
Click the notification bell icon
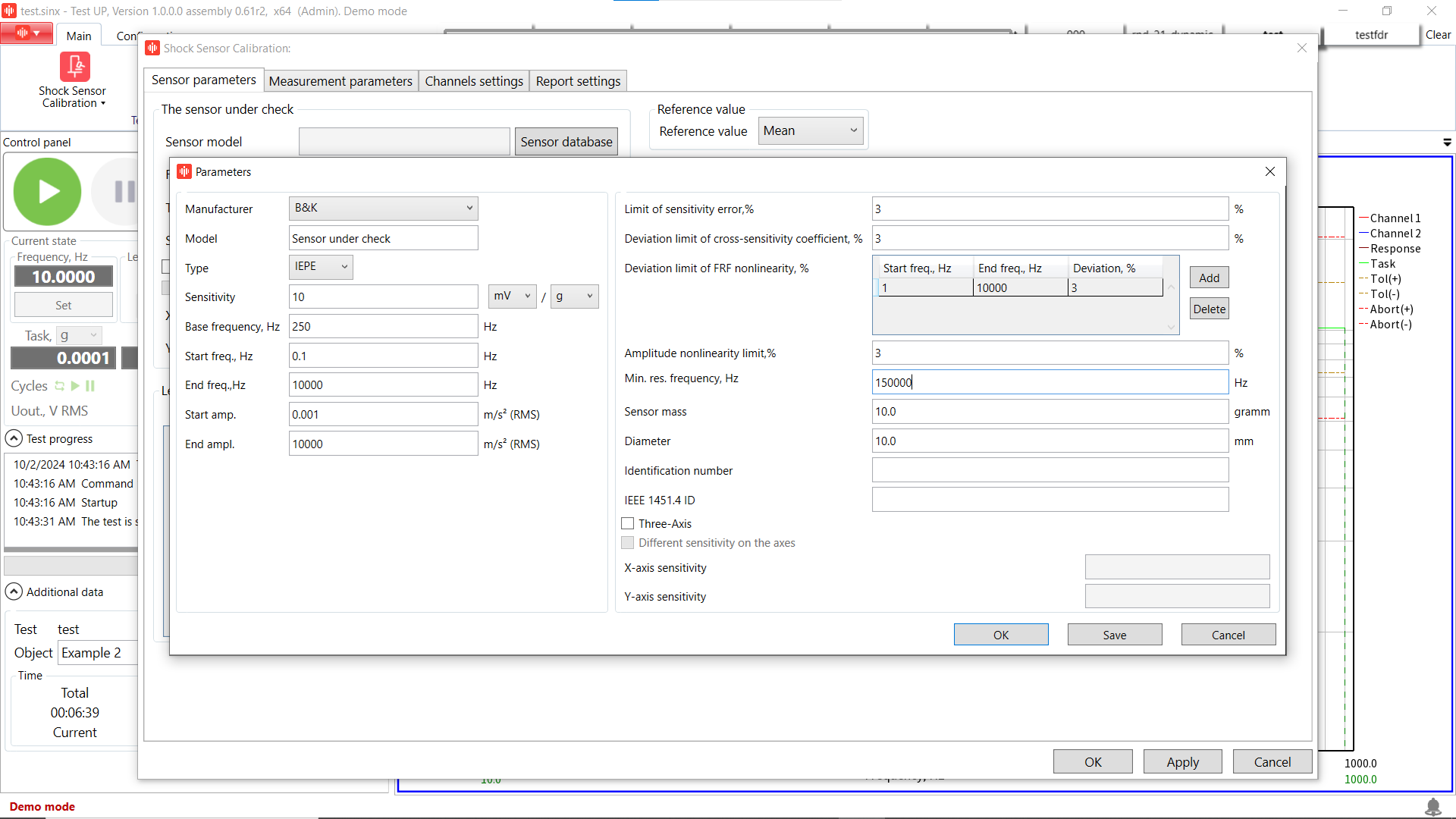coord(1433,807)
